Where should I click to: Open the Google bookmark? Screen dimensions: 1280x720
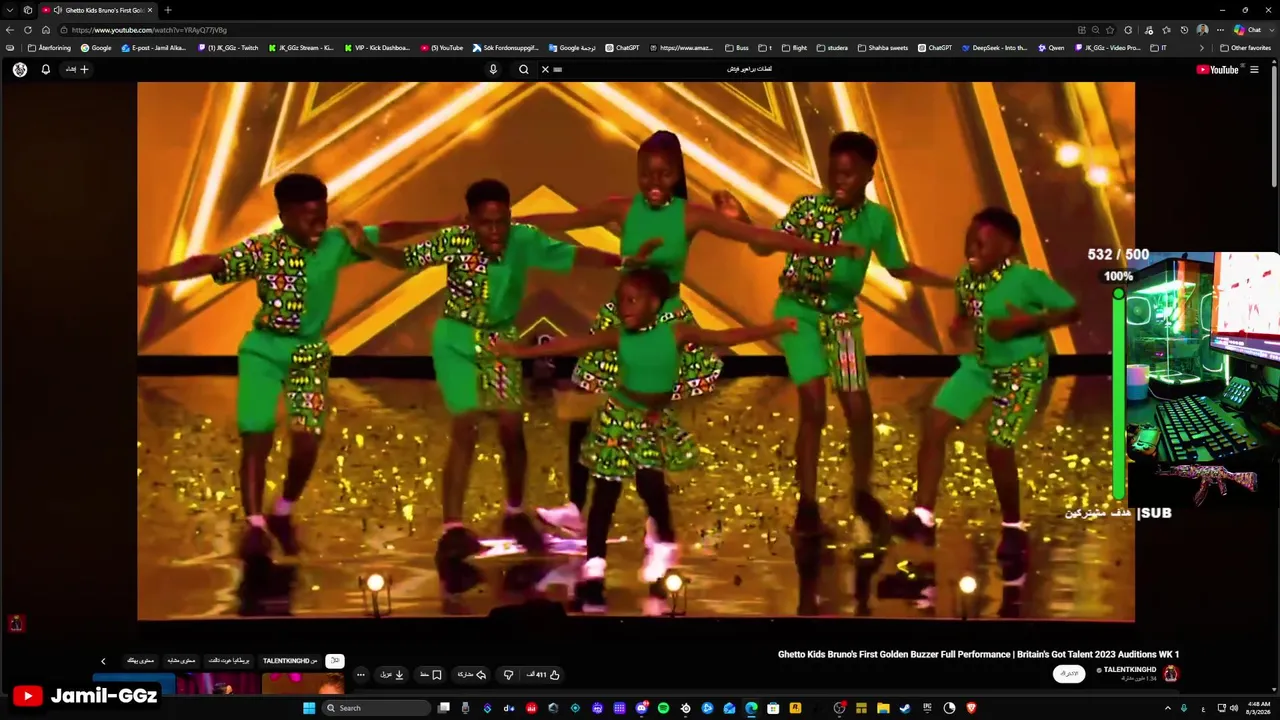tap(96, 48)
